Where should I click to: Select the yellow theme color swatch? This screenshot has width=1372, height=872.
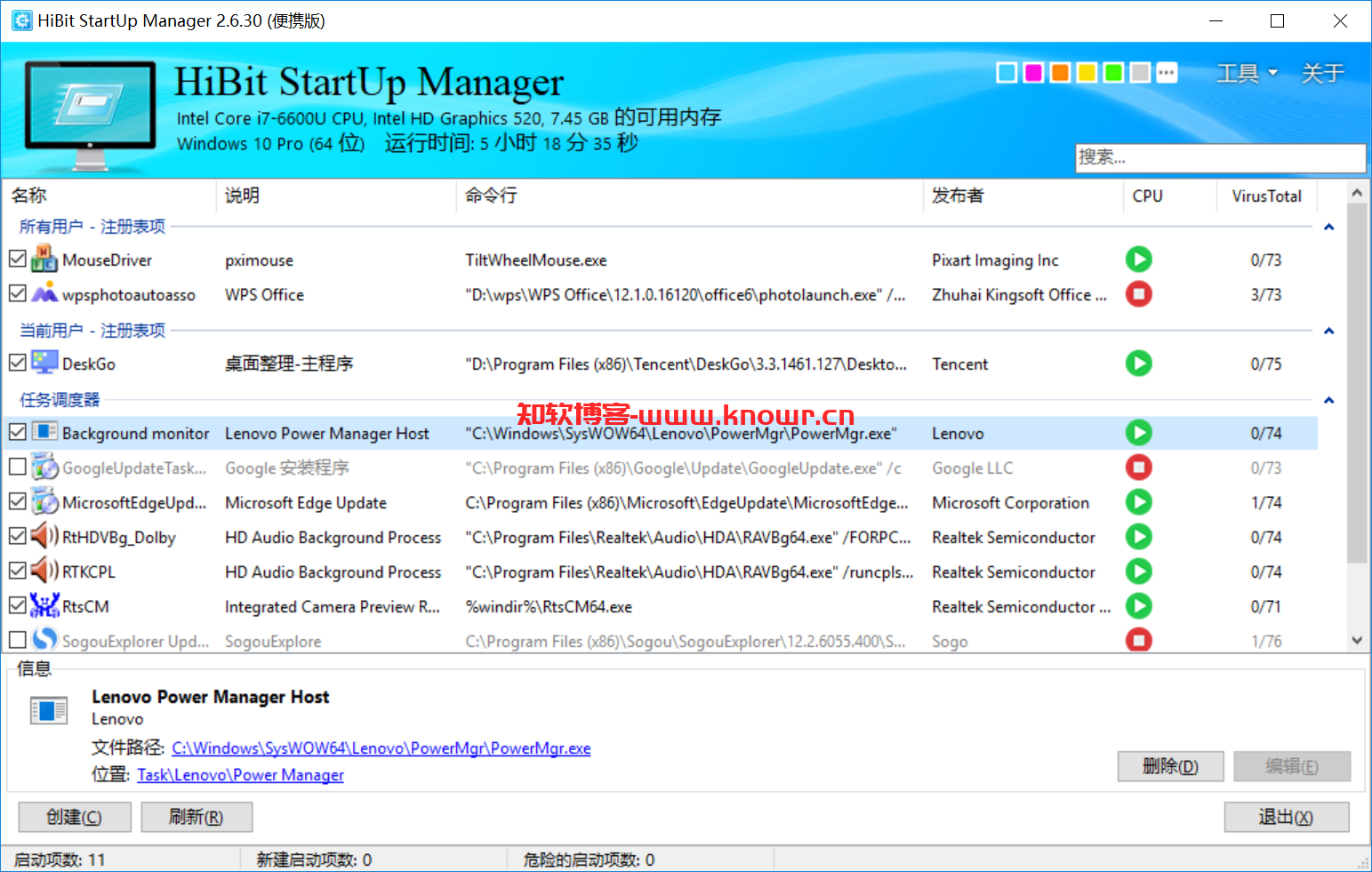(1087, 73)
